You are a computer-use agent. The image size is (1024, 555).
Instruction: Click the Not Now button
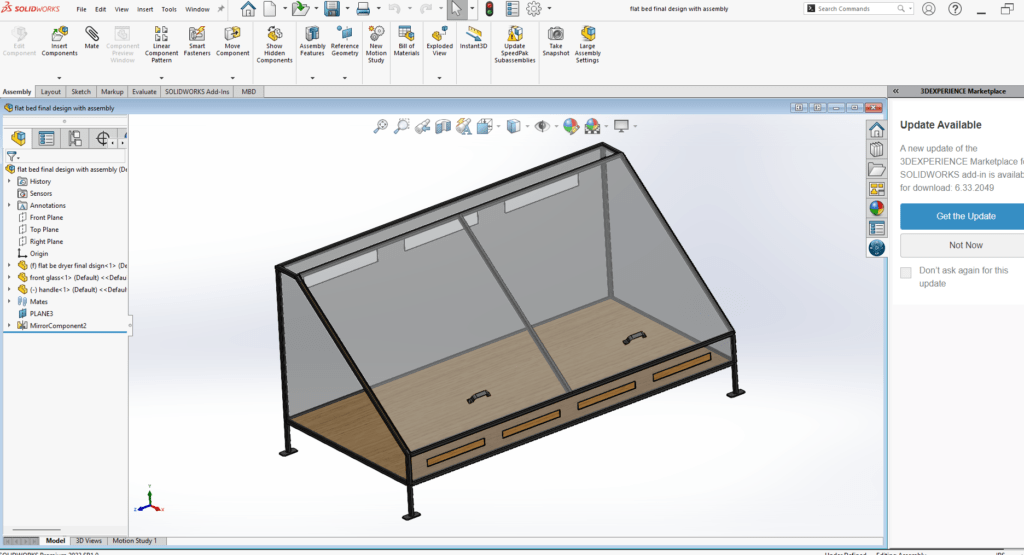click(961, 245)
